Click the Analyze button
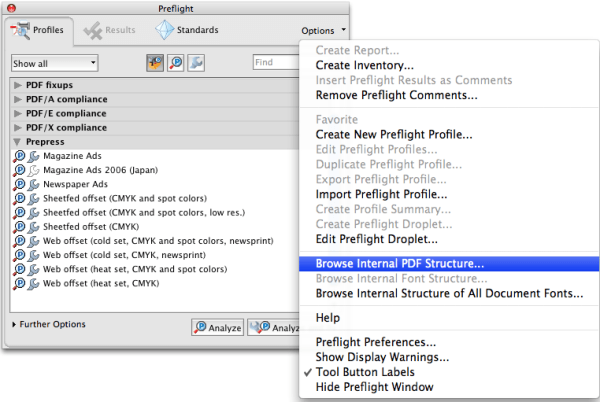 [217, 327]
